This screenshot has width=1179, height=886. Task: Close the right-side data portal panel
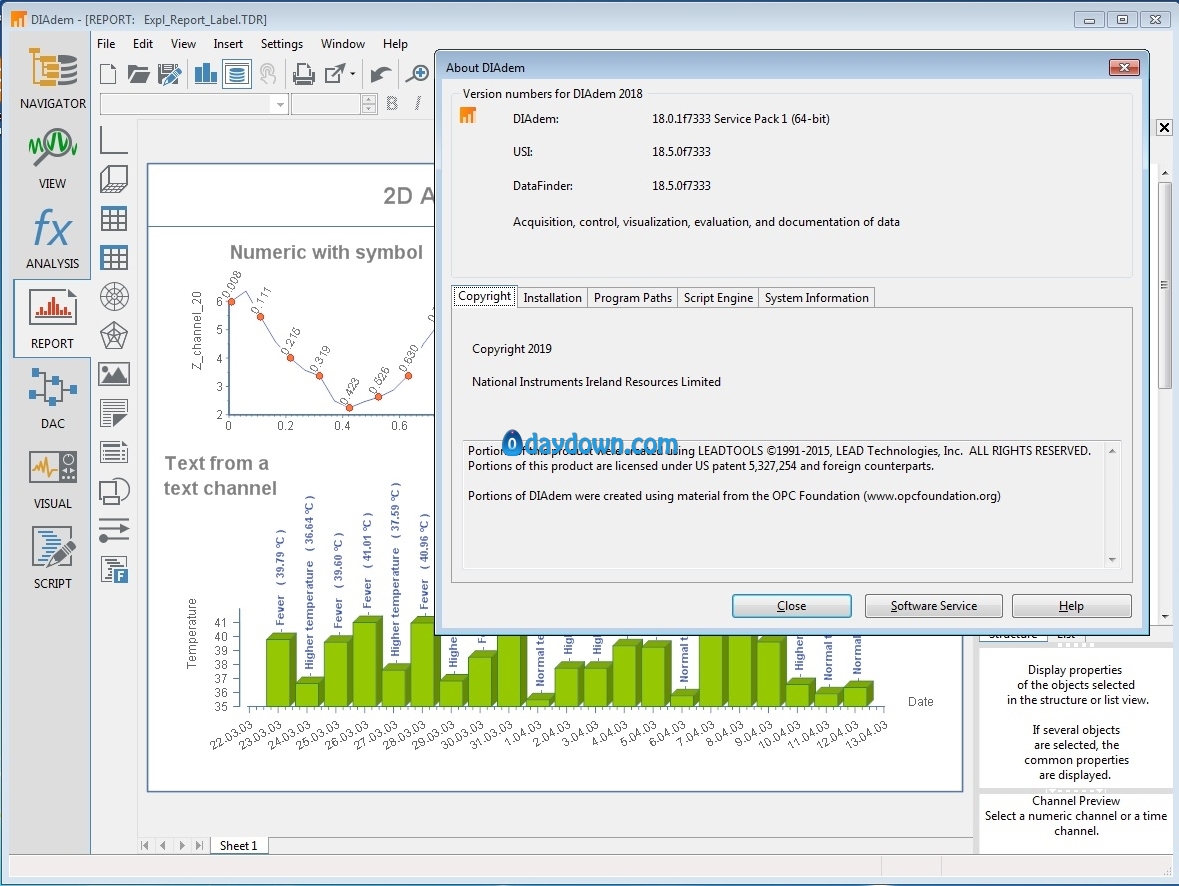pyautogui.click(x=1164, y=127)
